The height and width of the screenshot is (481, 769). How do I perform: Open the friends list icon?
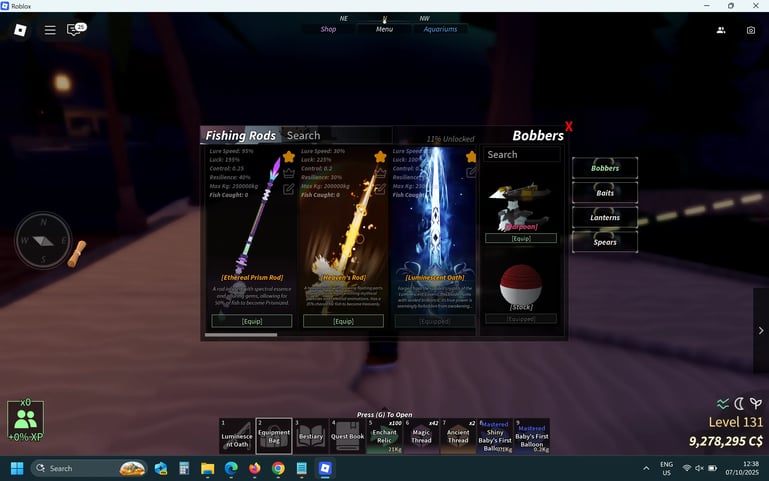721,30
